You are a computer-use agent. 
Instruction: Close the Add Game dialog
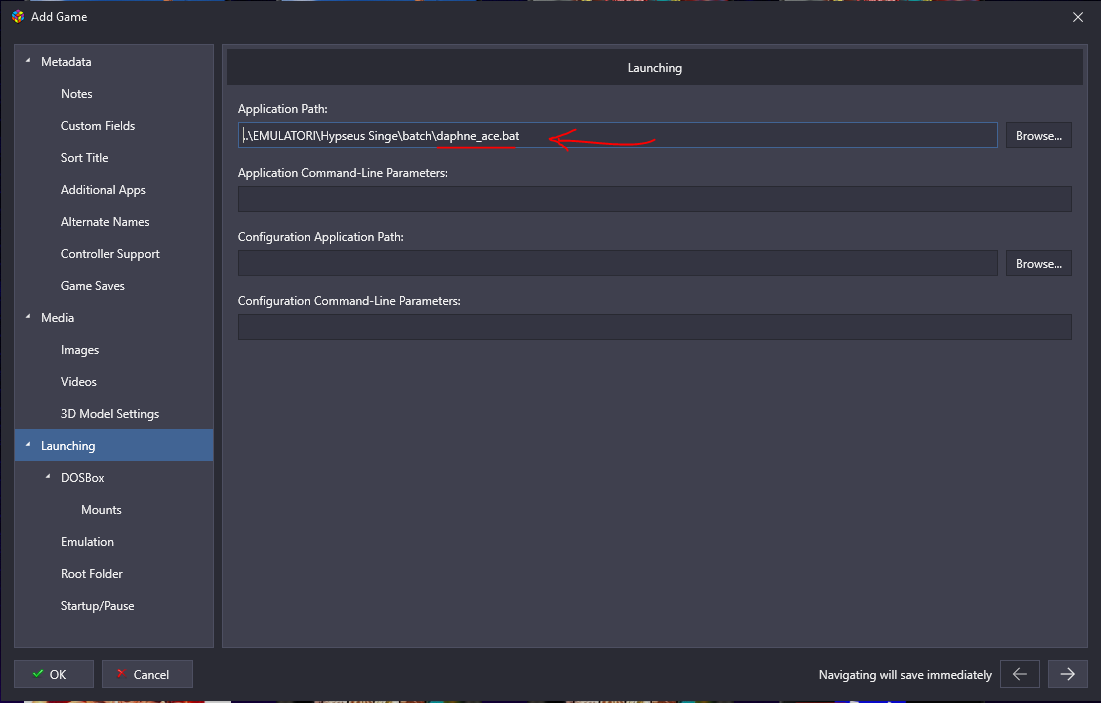pos(1078,17)
